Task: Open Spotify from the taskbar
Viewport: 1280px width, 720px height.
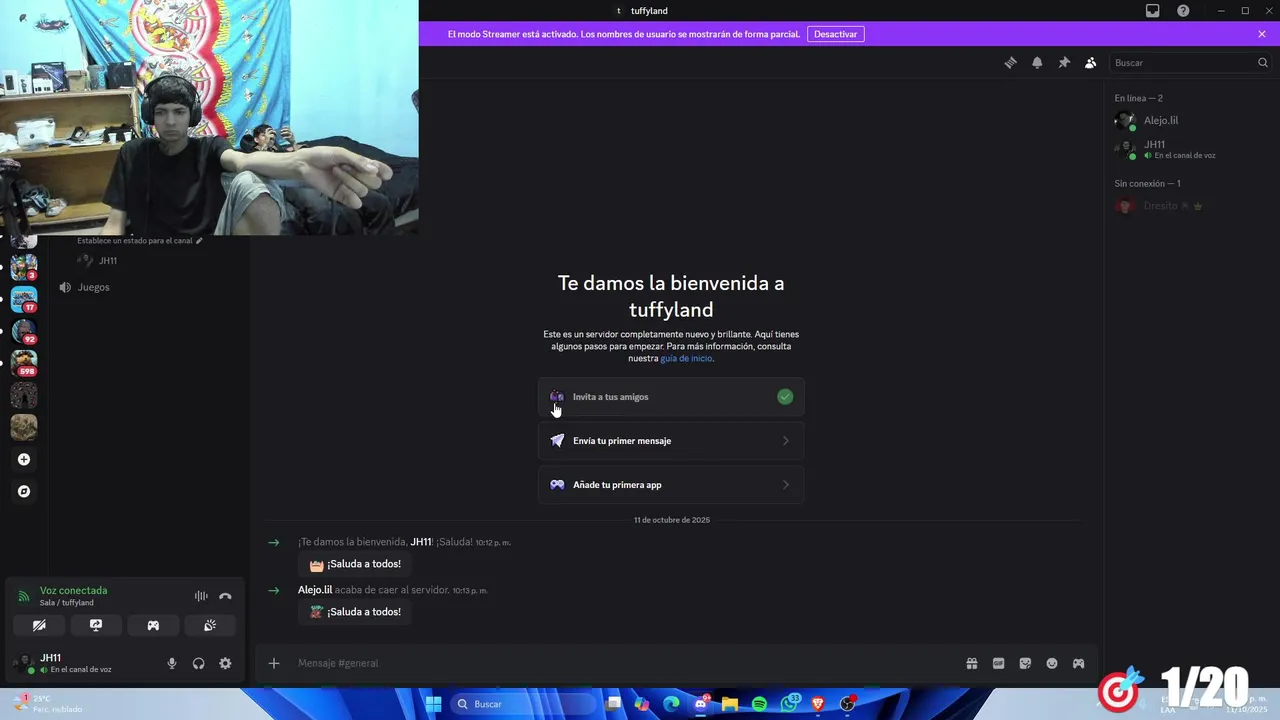Action: 759,704
